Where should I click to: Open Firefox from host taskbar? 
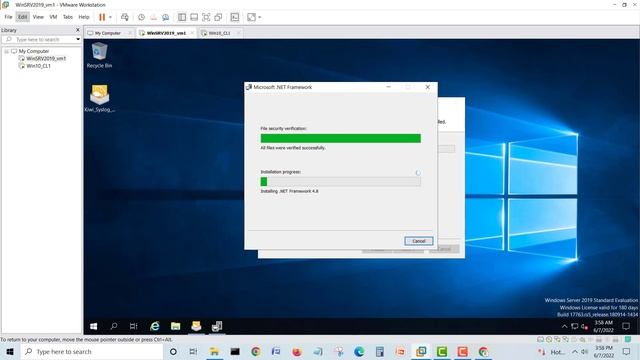pos(297,352)
